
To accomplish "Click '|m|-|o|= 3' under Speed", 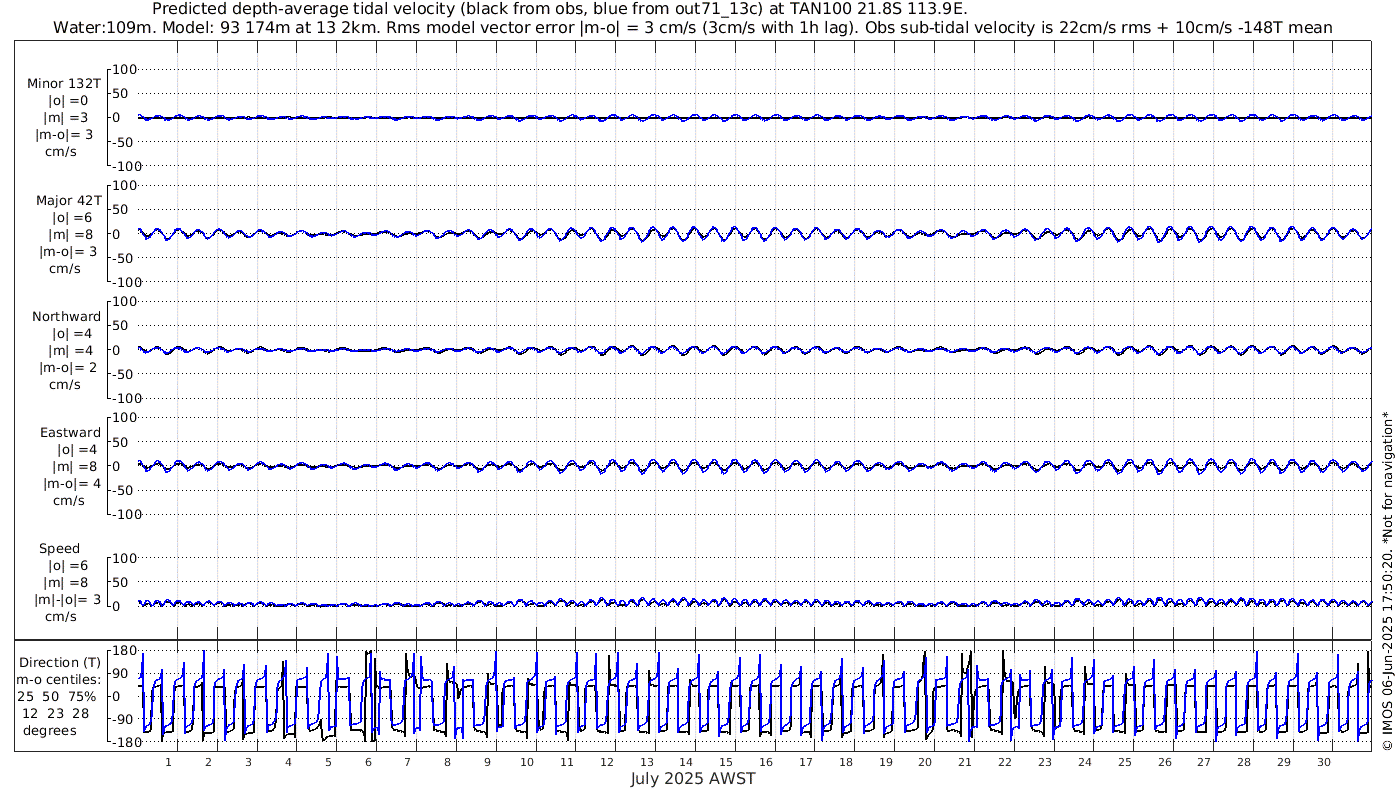I will (x=68, y=599).
